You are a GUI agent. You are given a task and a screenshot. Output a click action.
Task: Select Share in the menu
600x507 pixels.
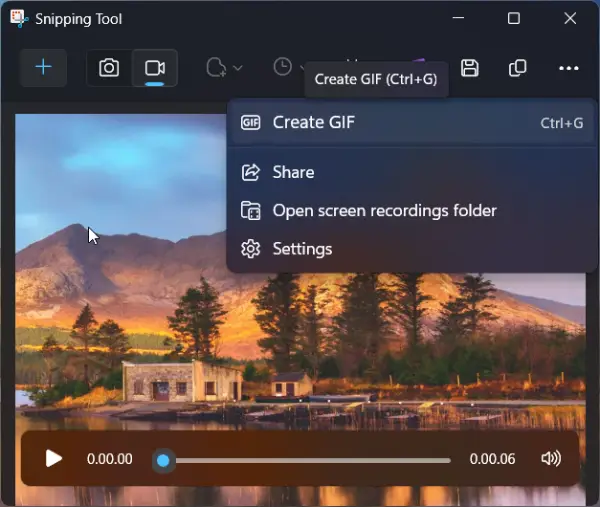click(x=412, y=172)
